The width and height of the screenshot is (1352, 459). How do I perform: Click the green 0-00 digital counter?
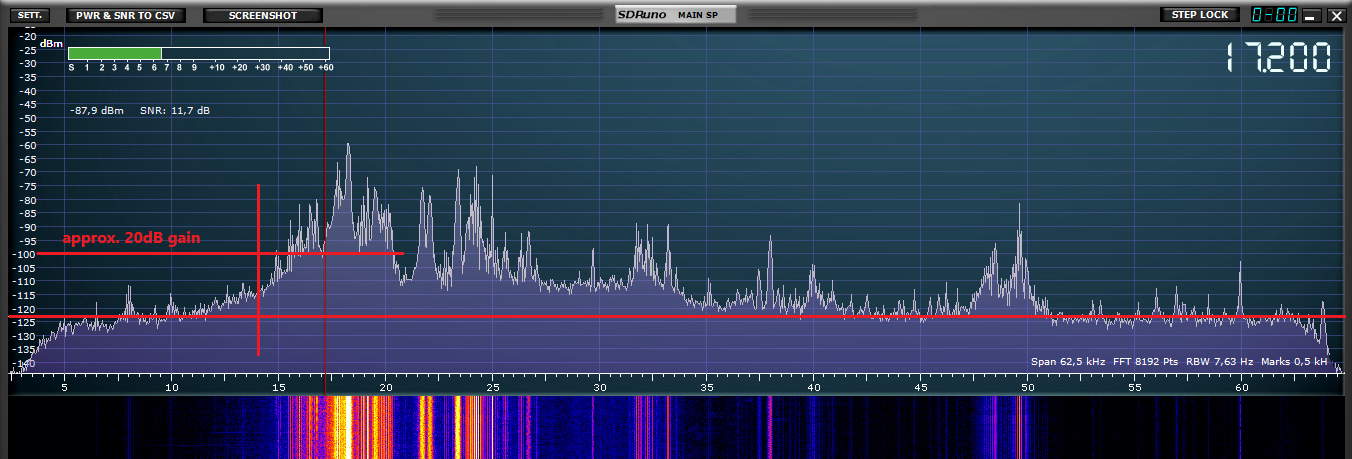point(1273,15)
